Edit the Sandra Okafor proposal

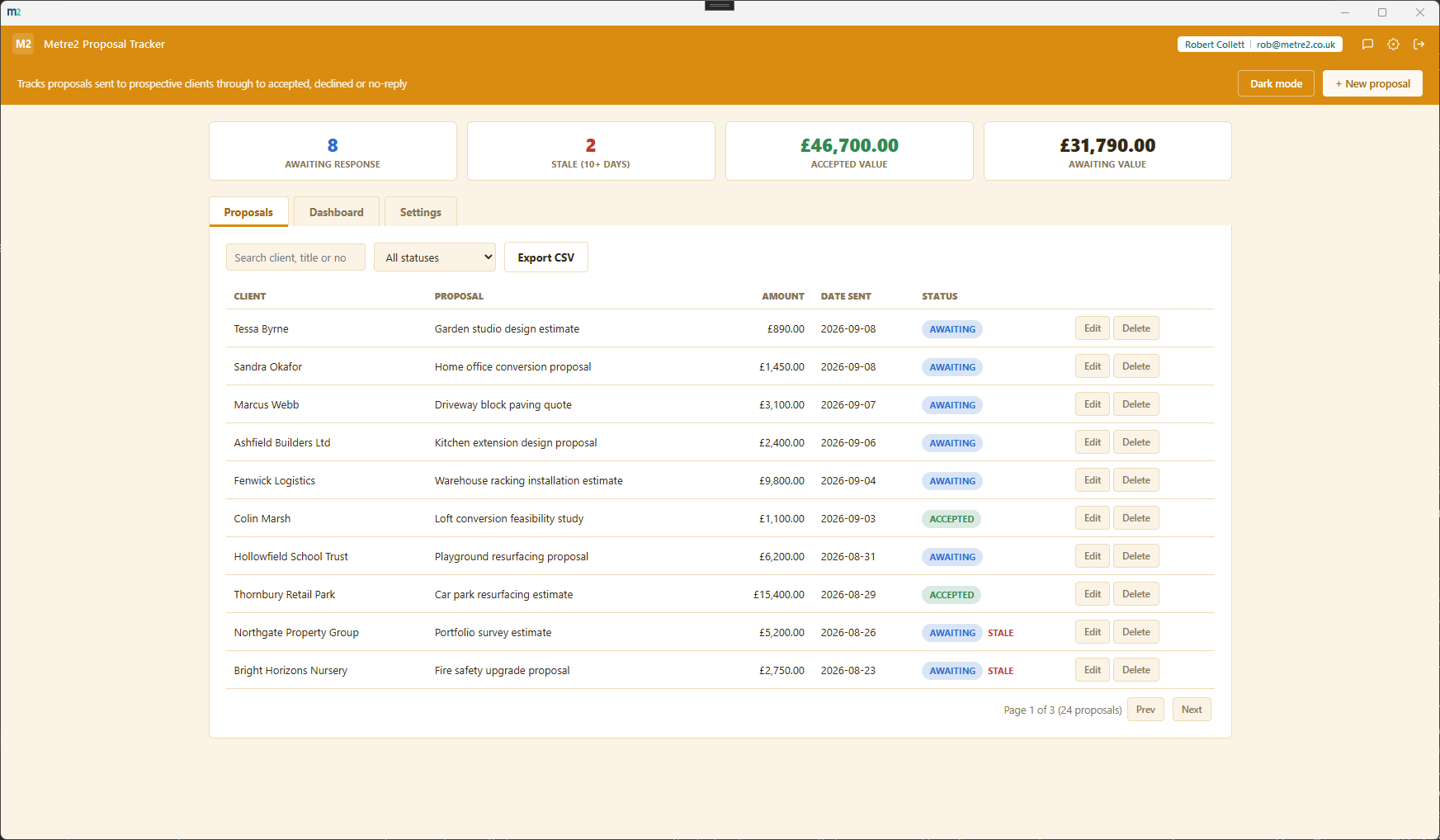(x=1093, y=366)
